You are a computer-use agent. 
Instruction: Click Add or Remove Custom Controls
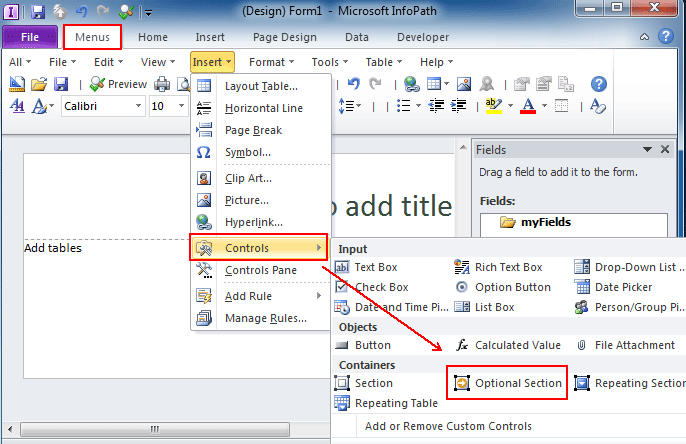[x=448, y=426]
